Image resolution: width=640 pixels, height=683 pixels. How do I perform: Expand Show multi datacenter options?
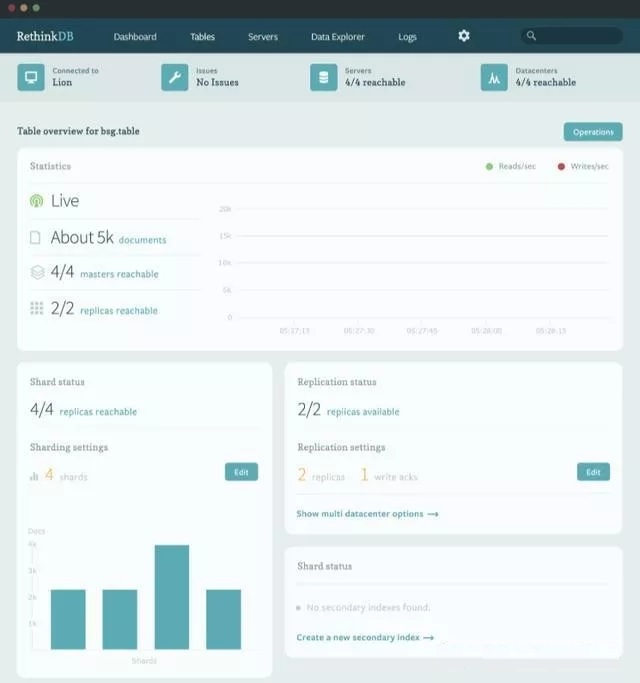click(x=367, y=514)
